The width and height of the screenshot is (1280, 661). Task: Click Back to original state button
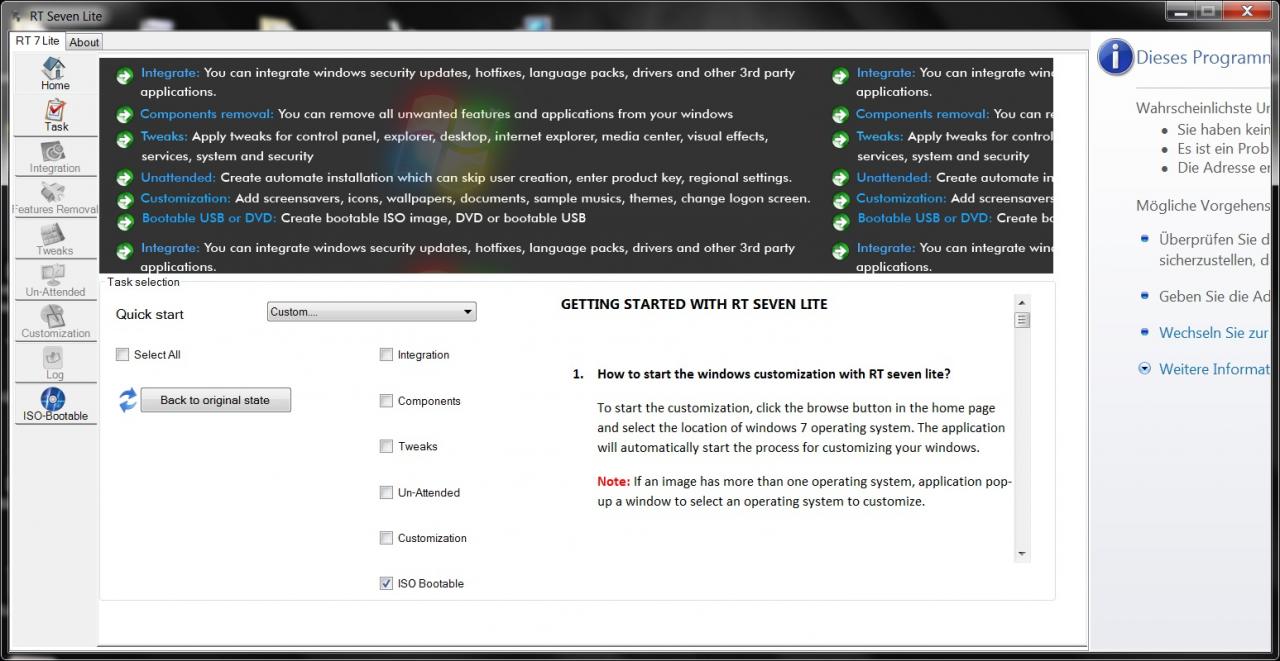click(x=215, y=400)
